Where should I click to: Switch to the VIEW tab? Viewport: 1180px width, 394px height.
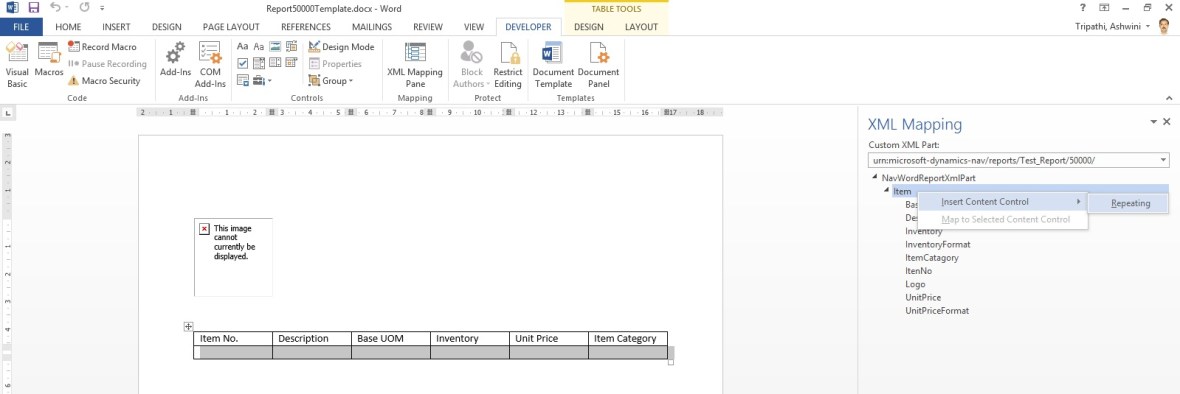pos(474,27)
